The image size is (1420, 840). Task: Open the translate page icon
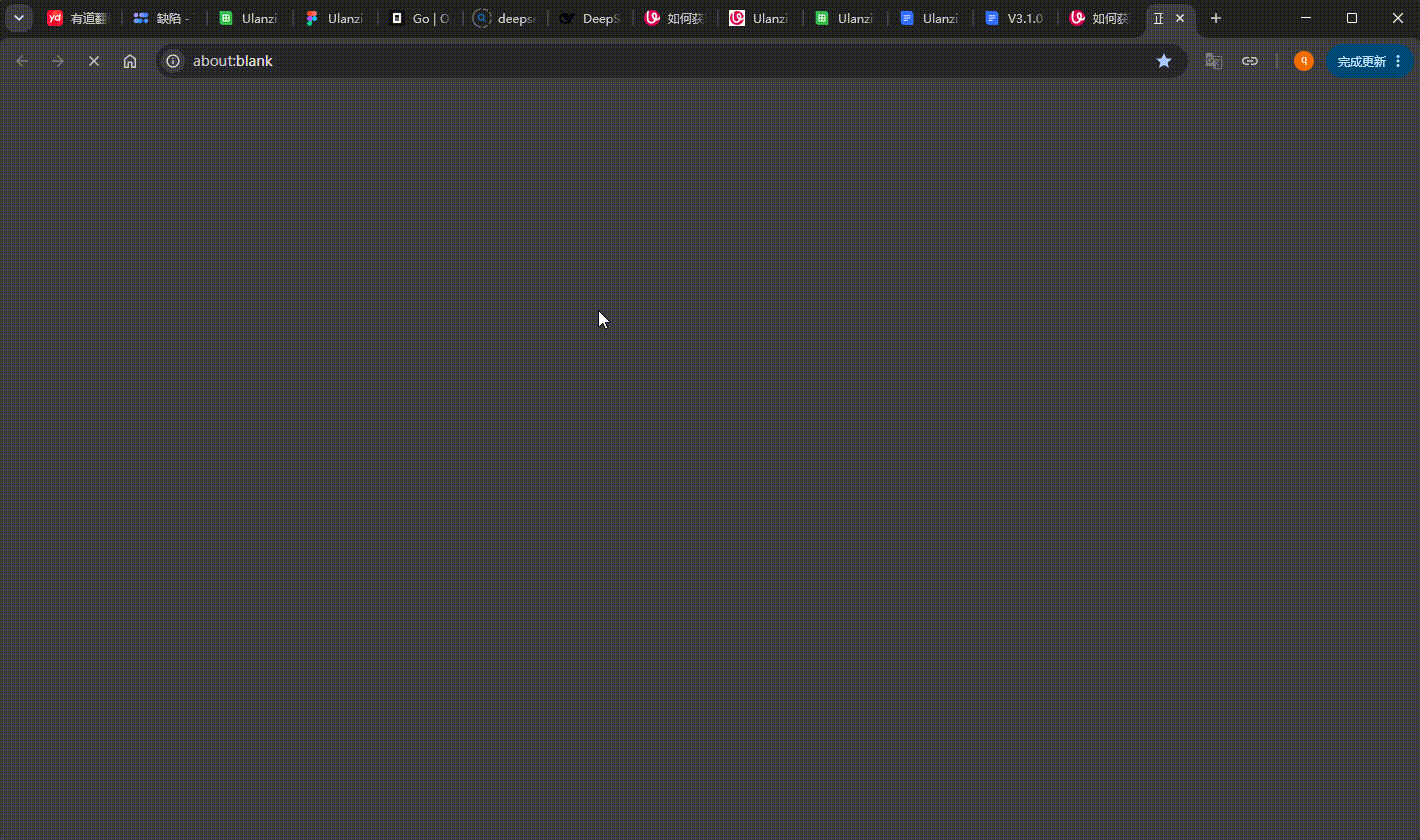click(x=1214, y=61)
